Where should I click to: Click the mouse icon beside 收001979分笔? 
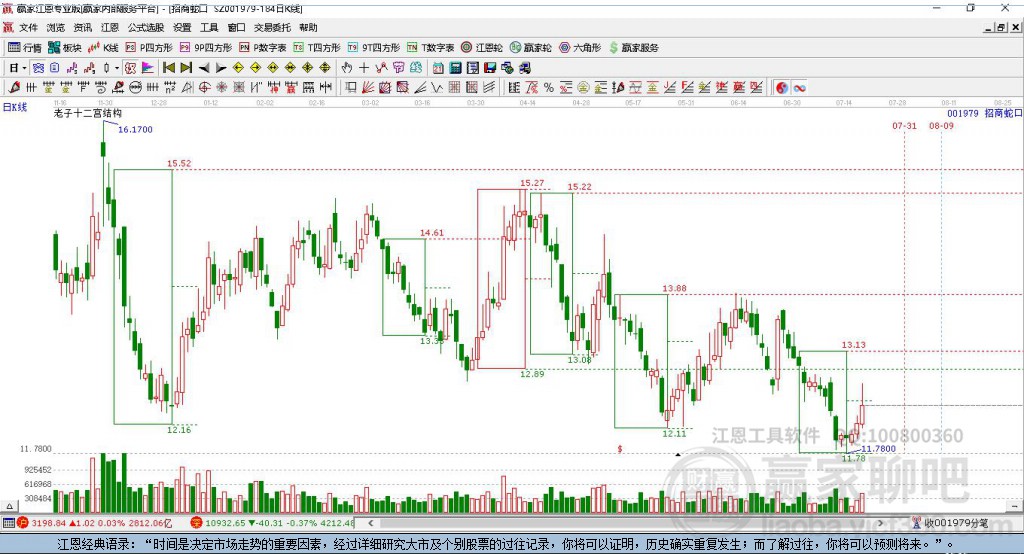click(x=917, y=523)
